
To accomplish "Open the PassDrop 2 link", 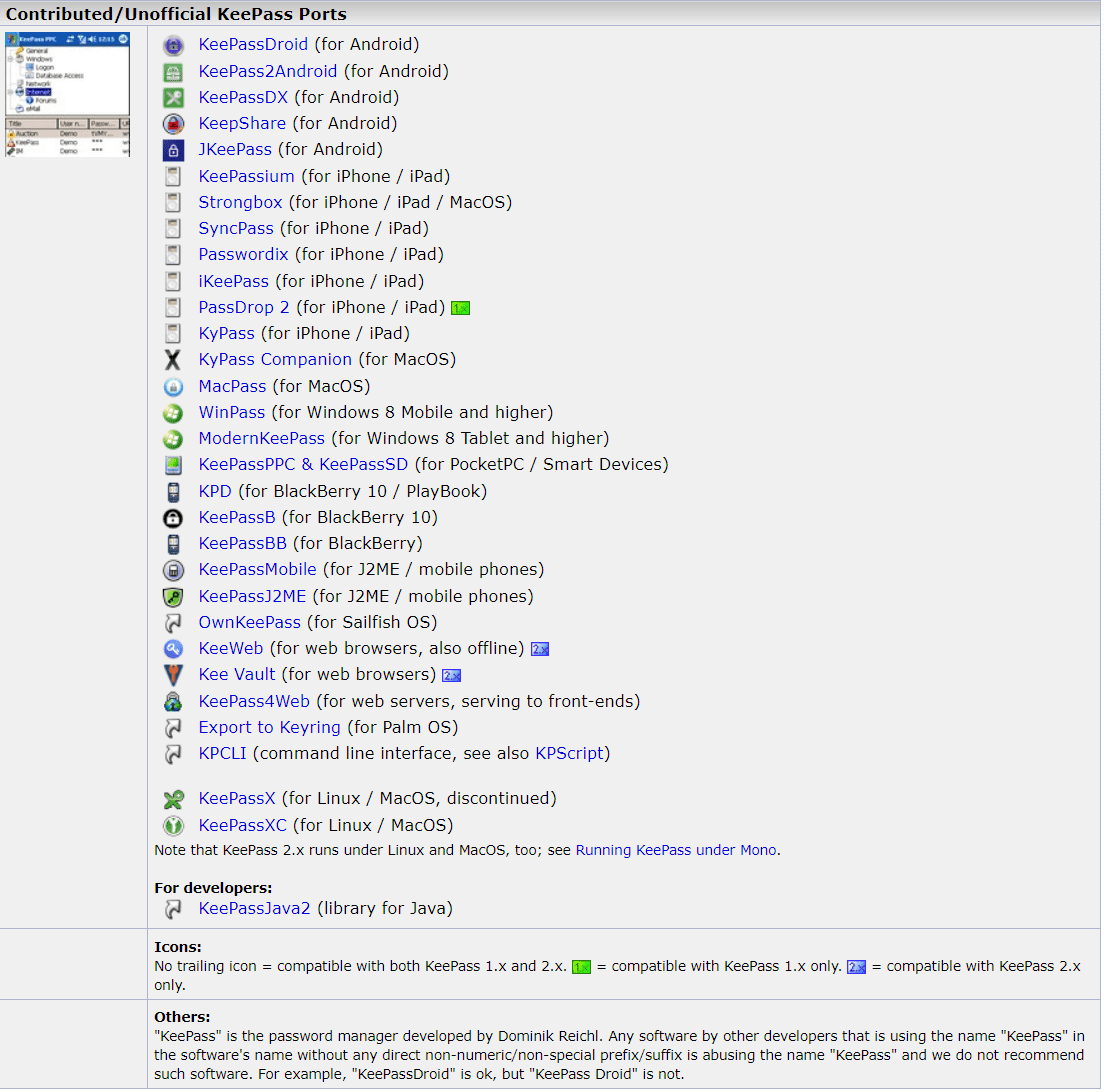I will coord(244,307).
